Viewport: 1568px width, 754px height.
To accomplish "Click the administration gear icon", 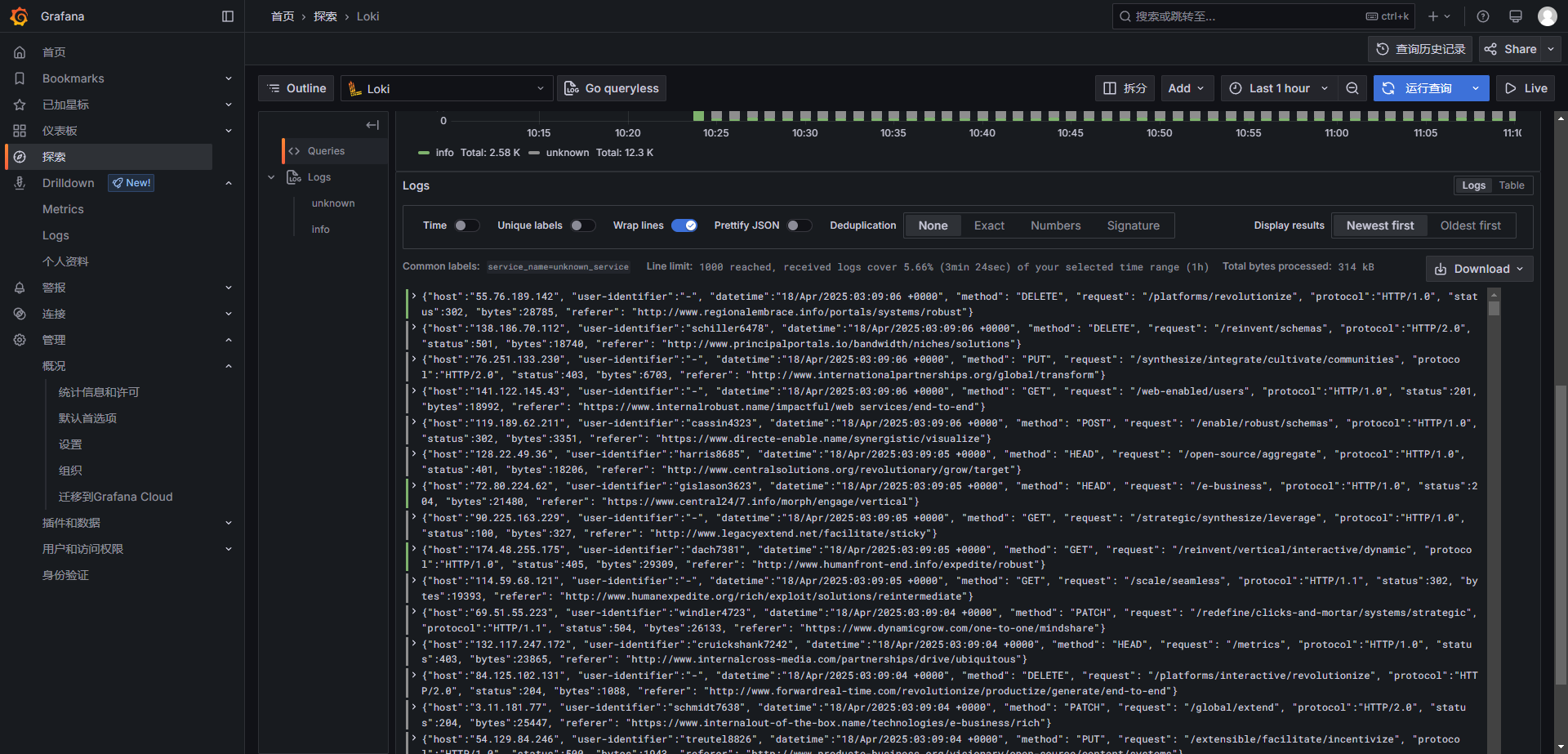I will coord(20,340).
